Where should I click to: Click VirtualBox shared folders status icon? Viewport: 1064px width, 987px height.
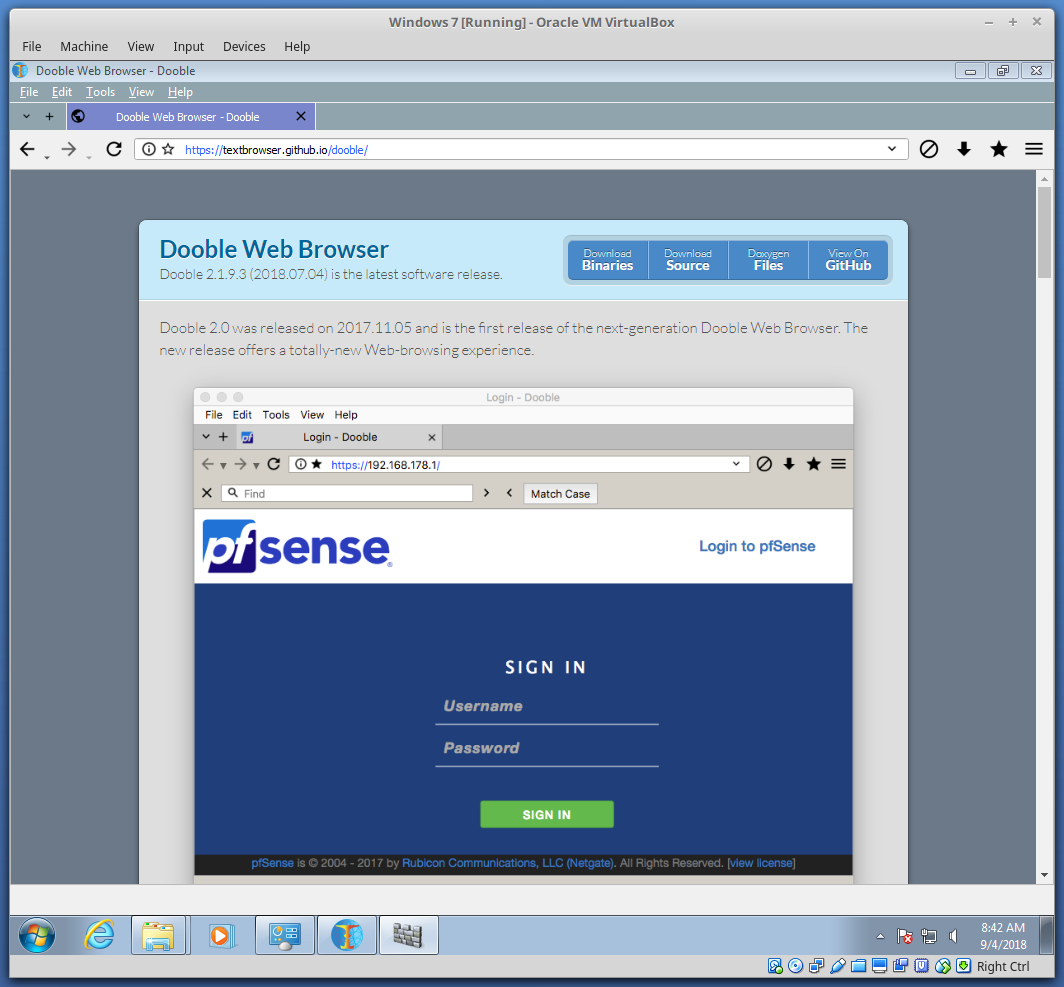pyautogui.click(x=858, y=966)
